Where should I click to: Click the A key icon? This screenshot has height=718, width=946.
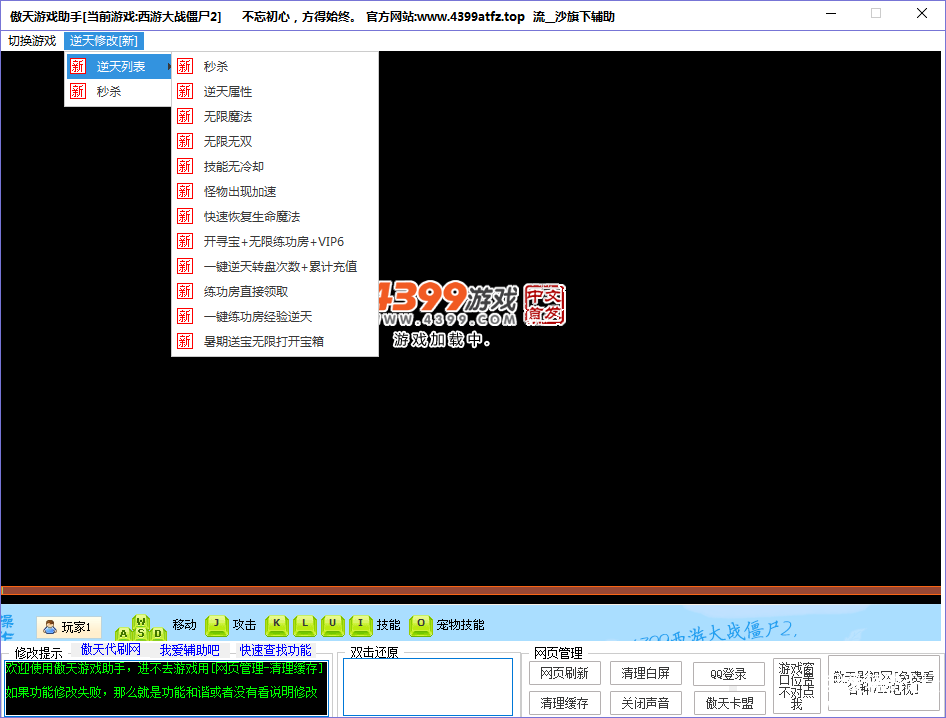click(x=124, y=633)
